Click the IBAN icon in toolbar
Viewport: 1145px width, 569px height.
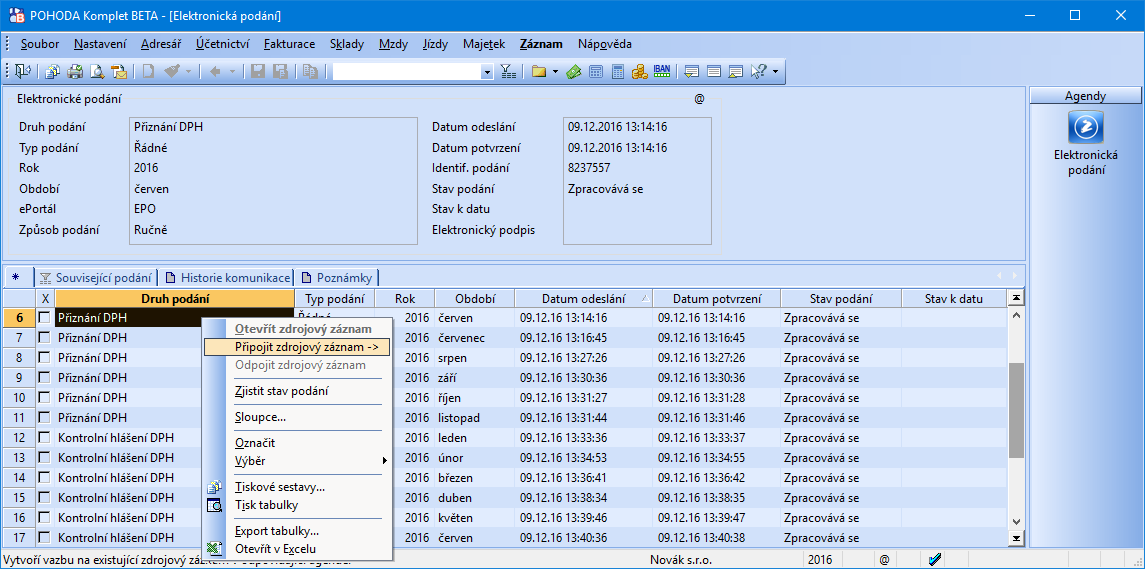(662, 71)
